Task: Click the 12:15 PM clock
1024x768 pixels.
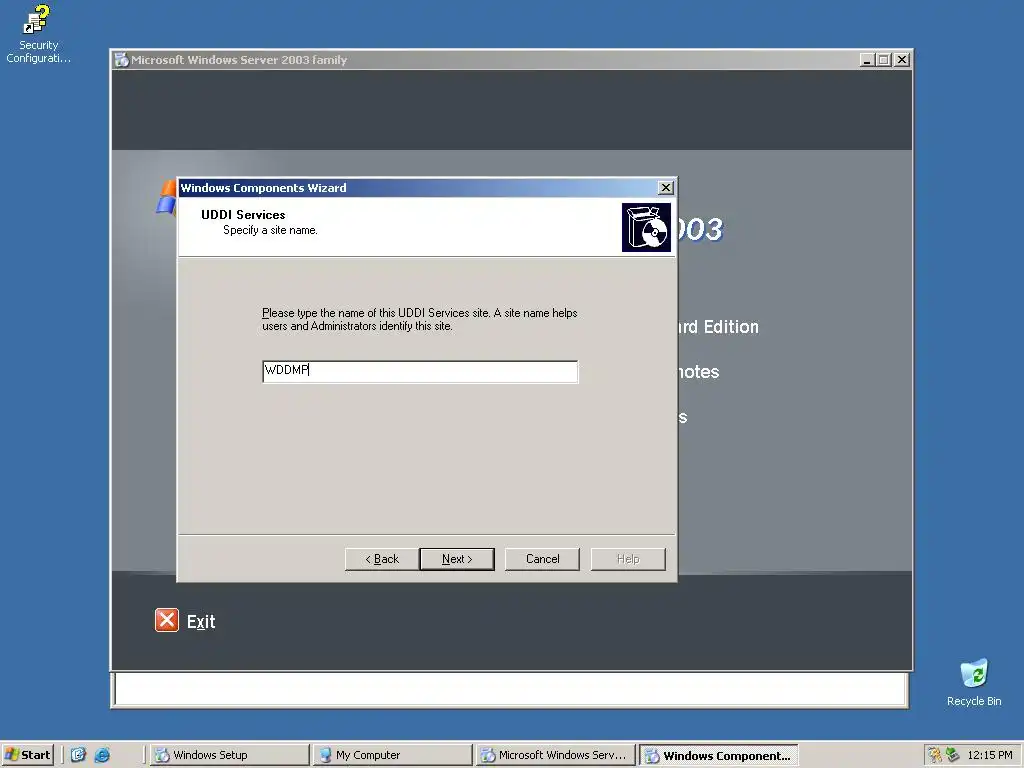Action: [x=989, y=755]
